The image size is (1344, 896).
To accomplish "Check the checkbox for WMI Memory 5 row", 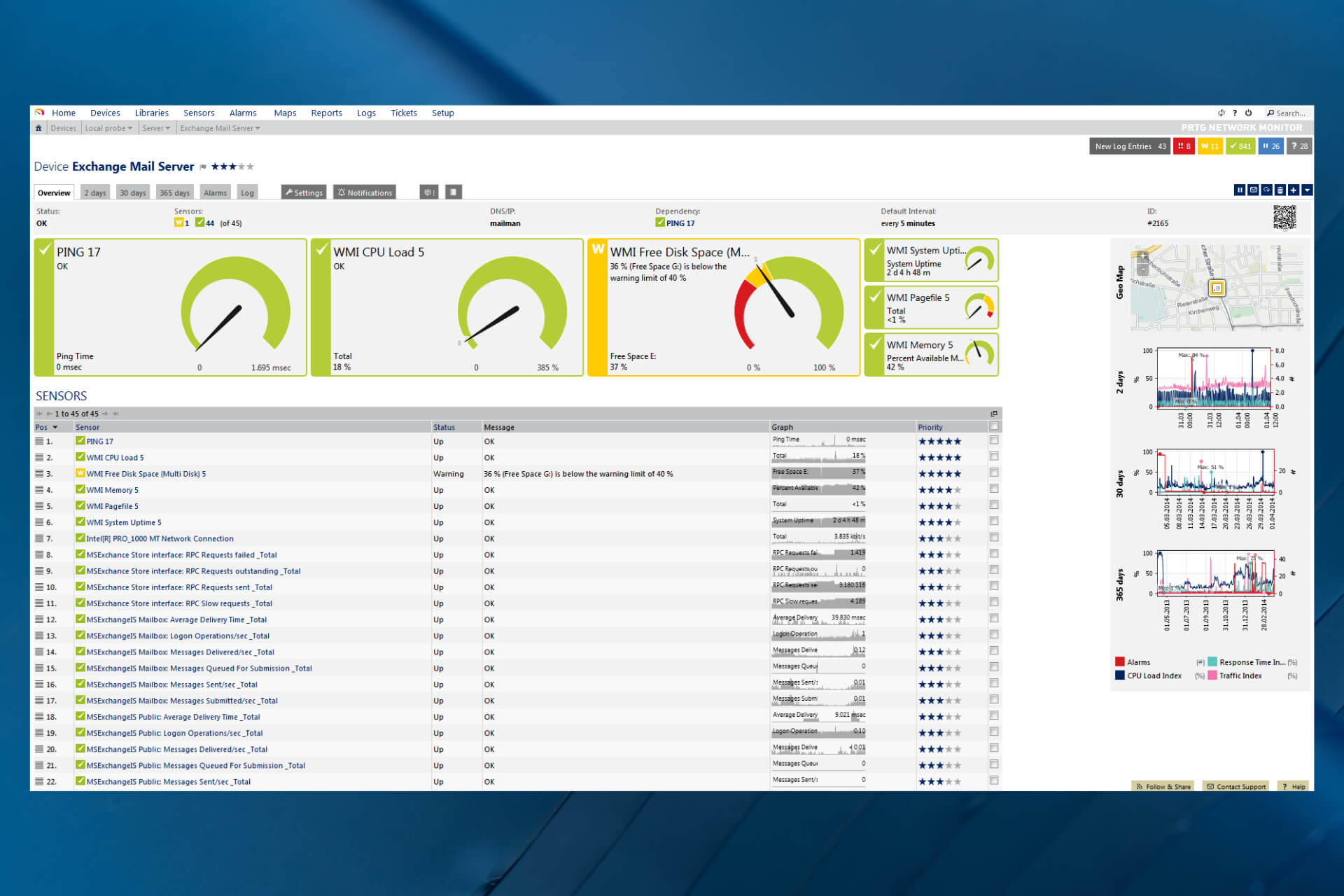I will pos(994,489).
